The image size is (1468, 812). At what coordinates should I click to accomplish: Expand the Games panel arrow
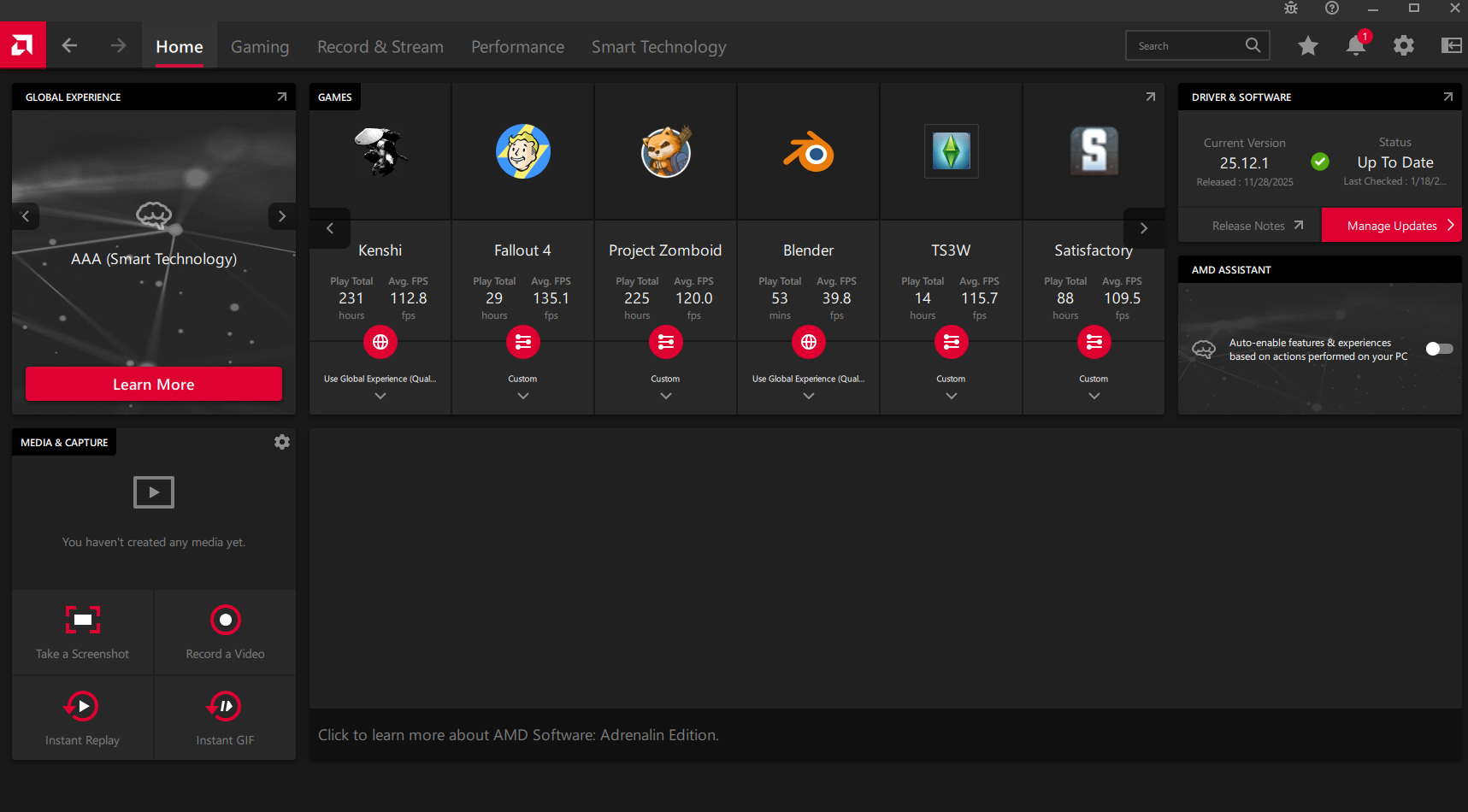tap(1151, 97)
